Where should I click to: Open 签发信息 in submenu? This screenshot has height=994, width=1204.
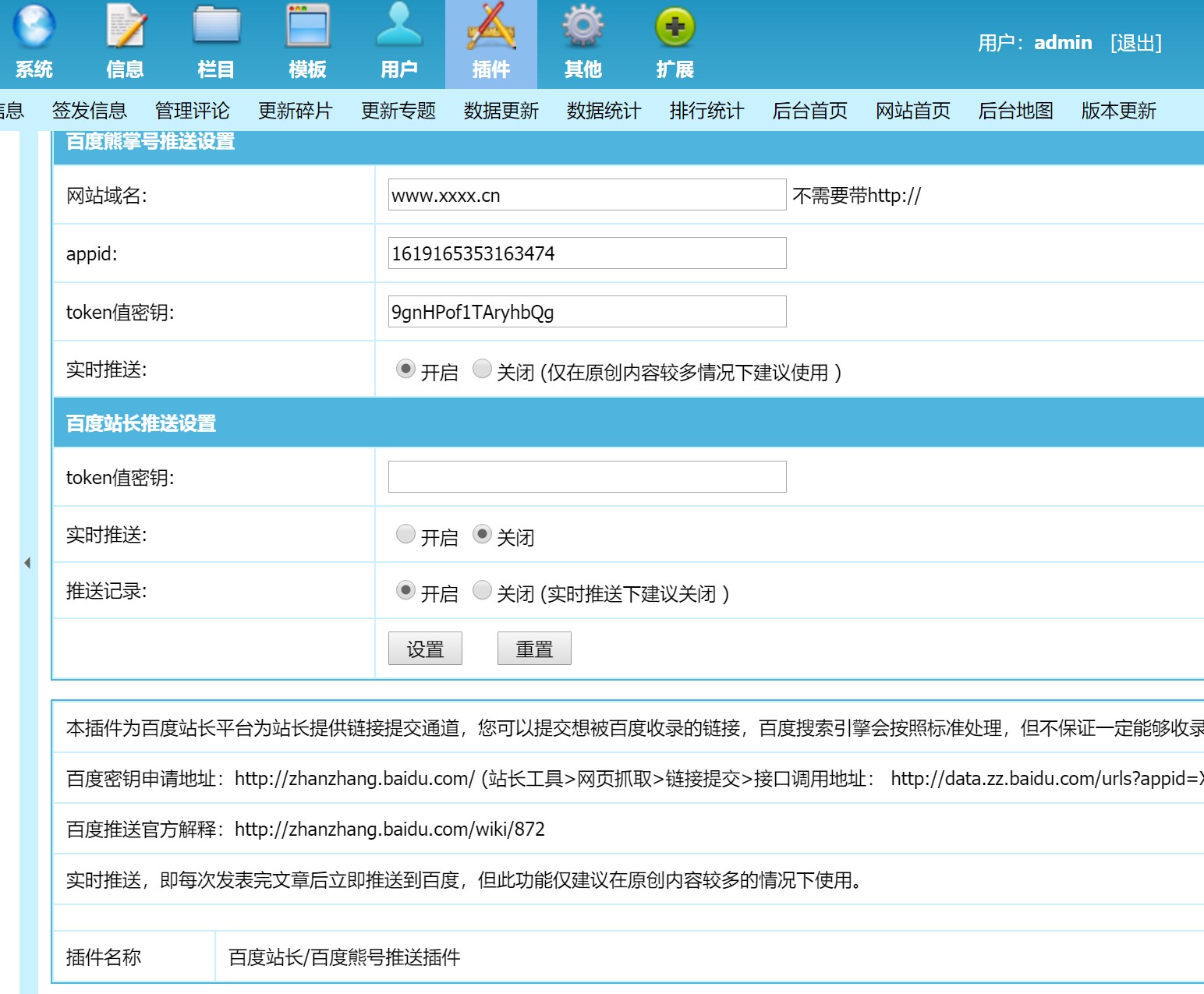(90, 111)
